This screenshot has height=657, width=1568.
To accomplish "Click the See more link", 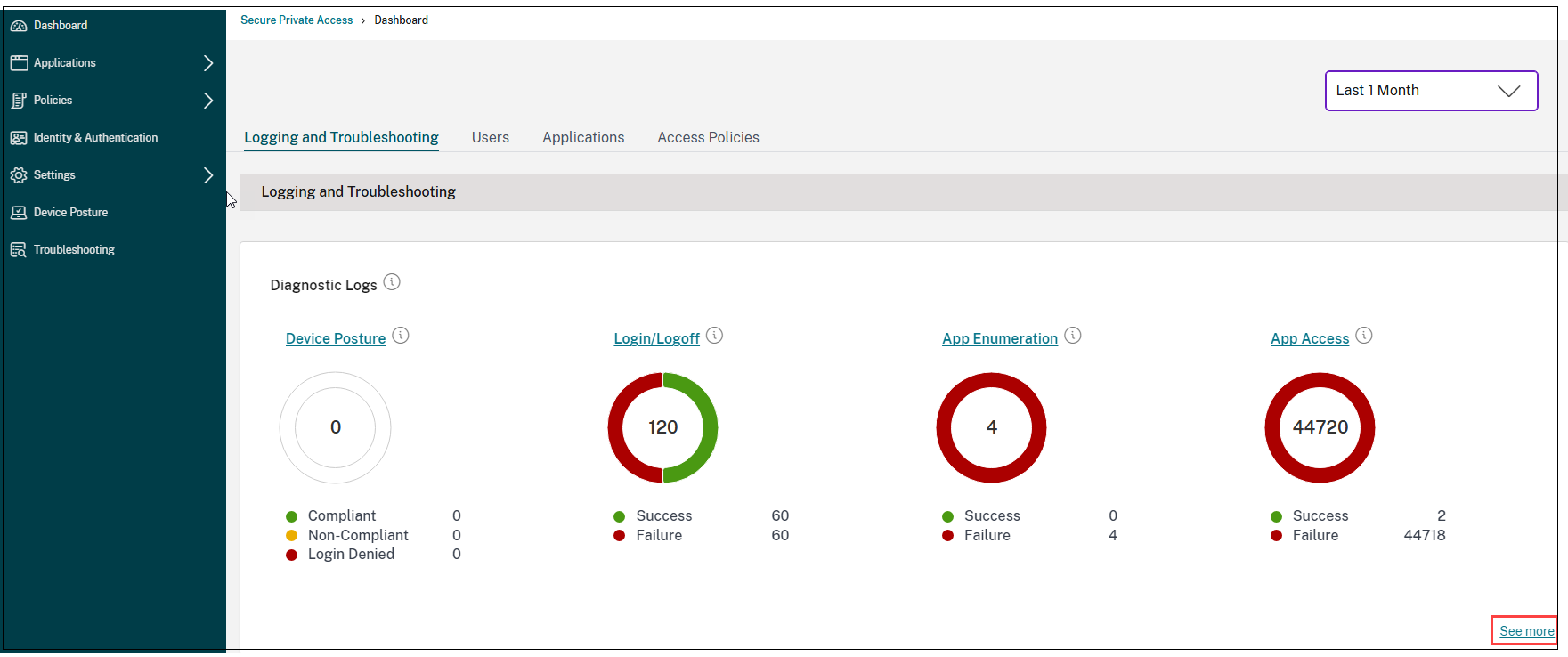I will point(1526,631).
